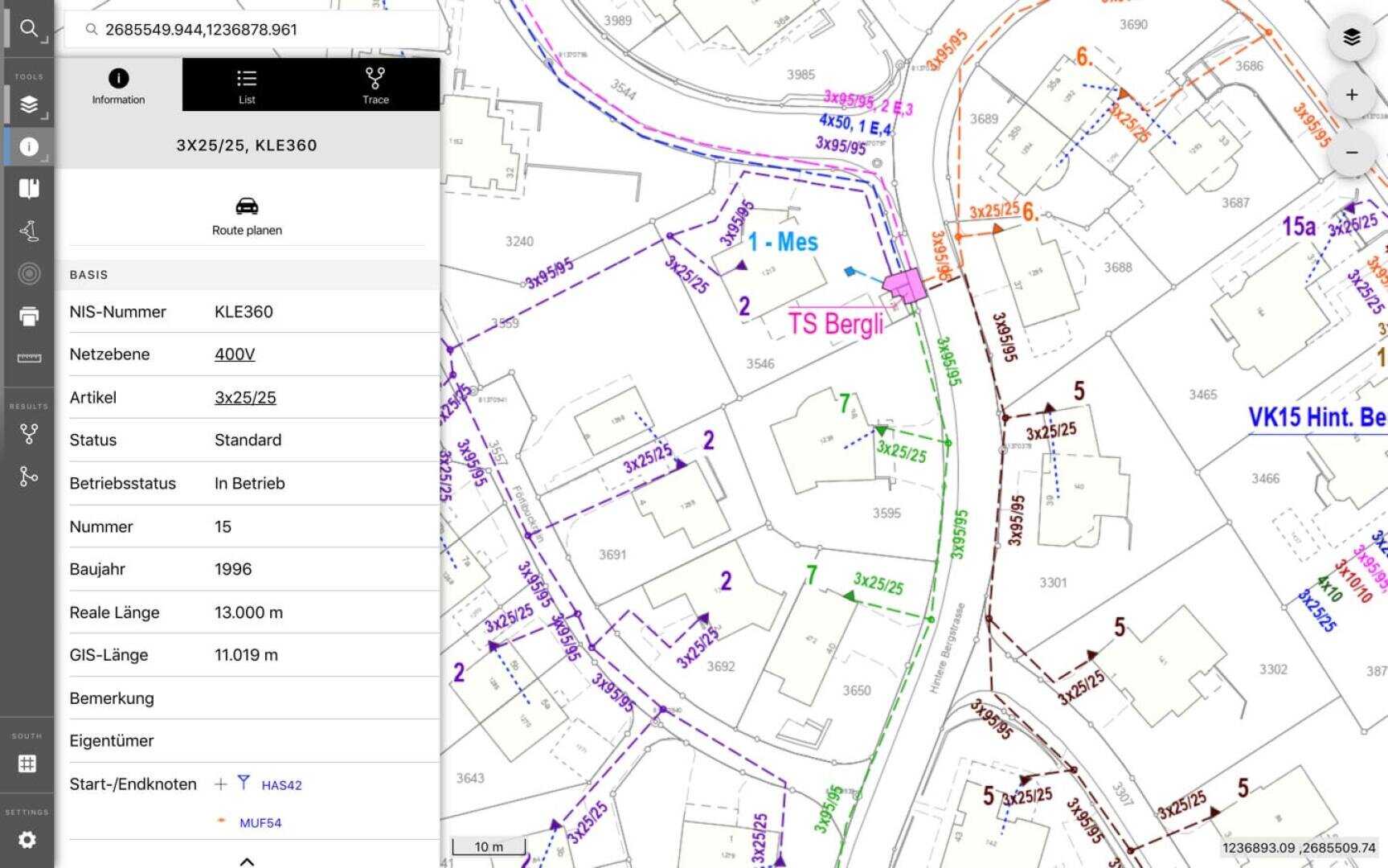1388x868 pixels.
Task: Open the Information tab
Action: click(118, 85)
